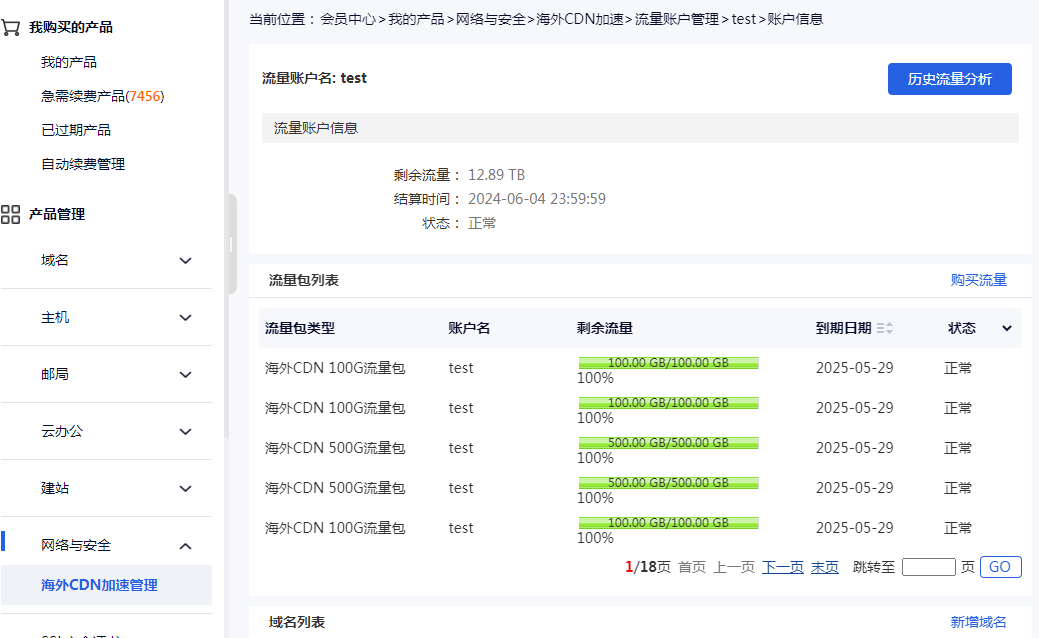Expand the 邮局 sidebar section

(185, 375)
